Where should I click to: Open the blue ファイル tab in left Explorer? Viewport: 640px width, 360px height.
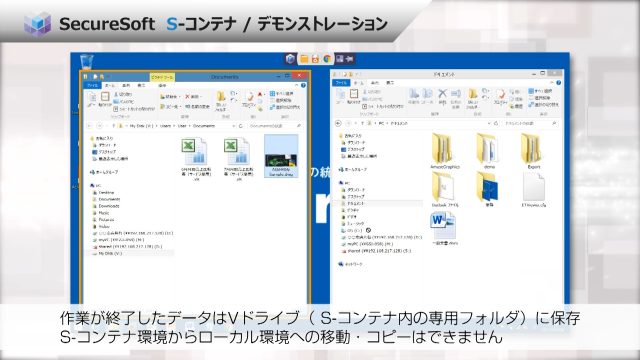pyautogui.click(x=93, y=85)
